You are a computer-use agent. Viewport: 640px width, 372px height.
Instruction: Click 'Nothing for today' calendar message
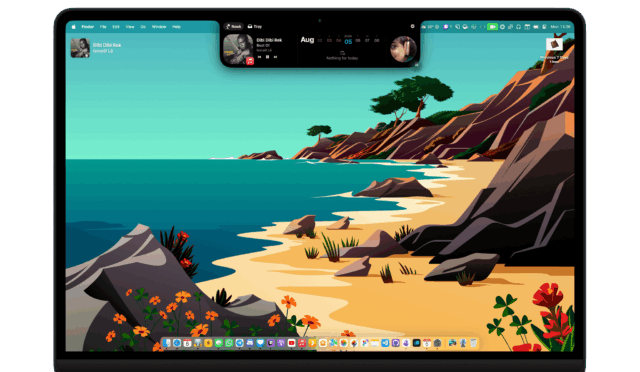pyautogui.click(x=342, y=58)
